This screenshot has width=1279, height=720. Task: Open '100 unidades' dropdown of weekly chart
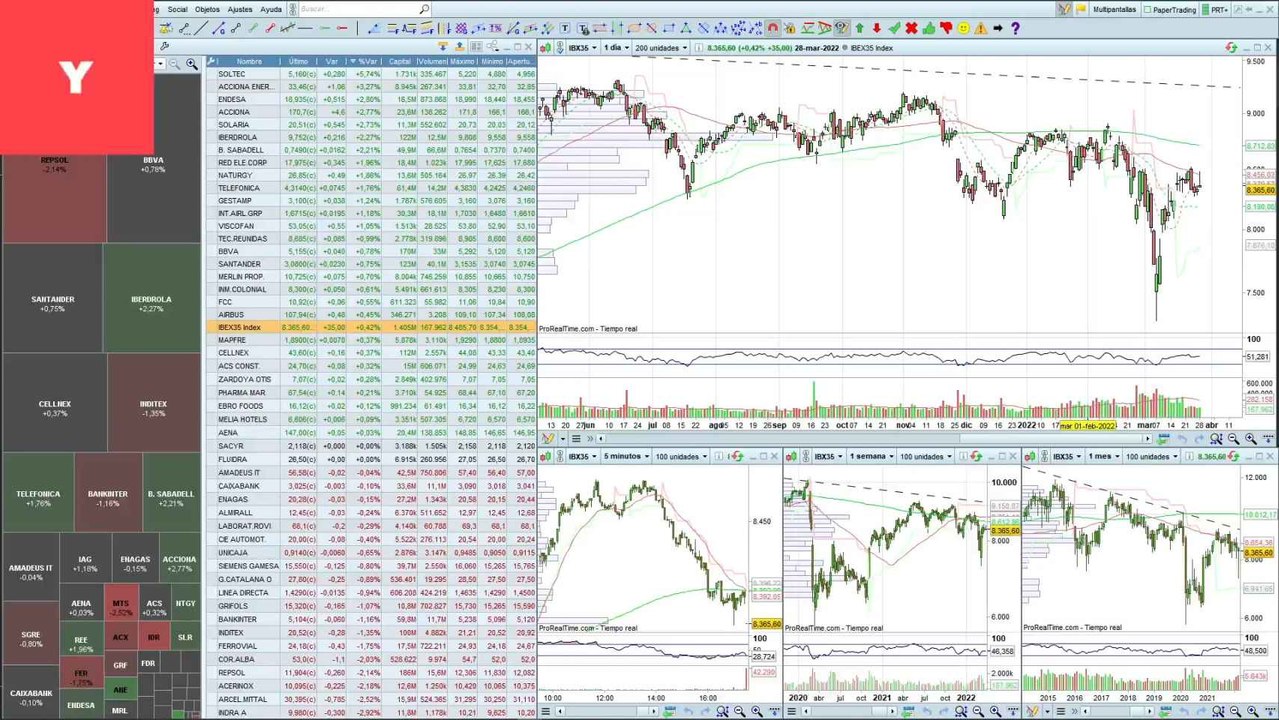coord(926,456)
